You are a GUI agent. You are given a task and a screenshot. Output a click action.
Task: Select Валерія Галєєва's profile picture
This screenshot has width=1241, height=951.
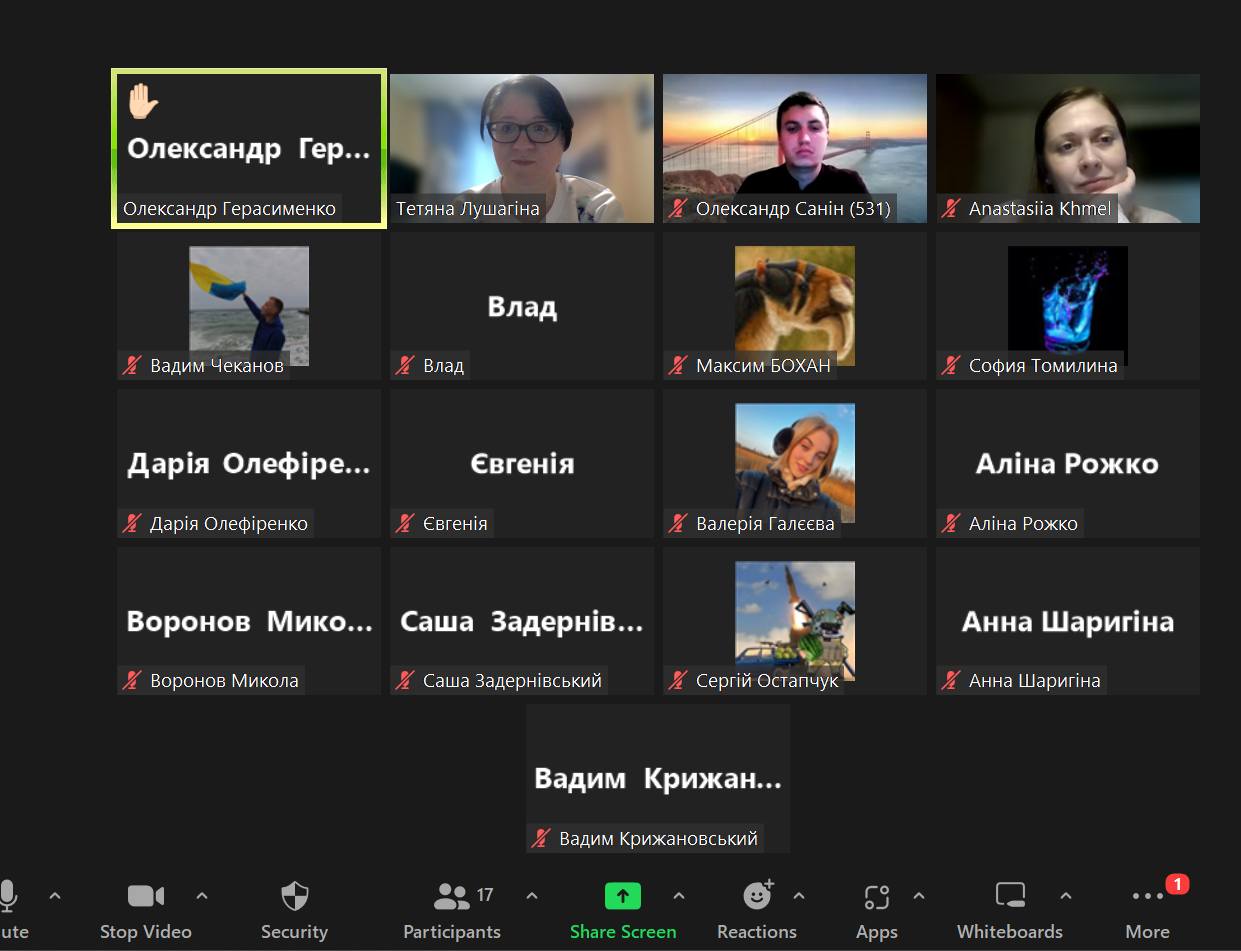click(x=795, y=462)
